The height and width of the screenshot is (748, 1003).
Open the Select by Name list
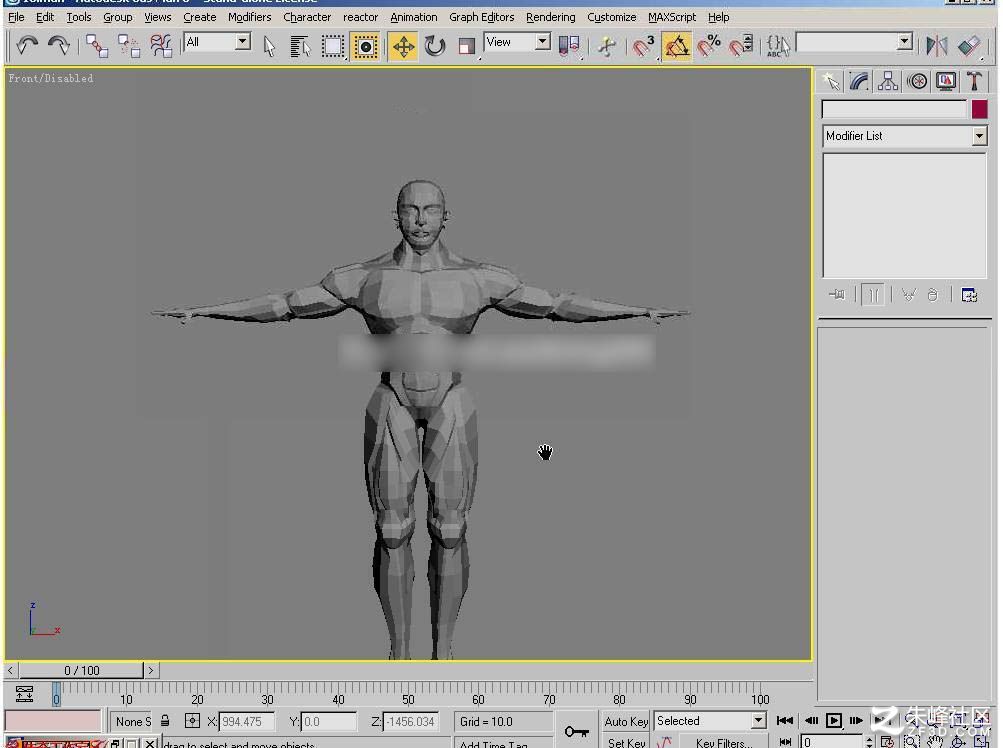(x=299, y=46)
